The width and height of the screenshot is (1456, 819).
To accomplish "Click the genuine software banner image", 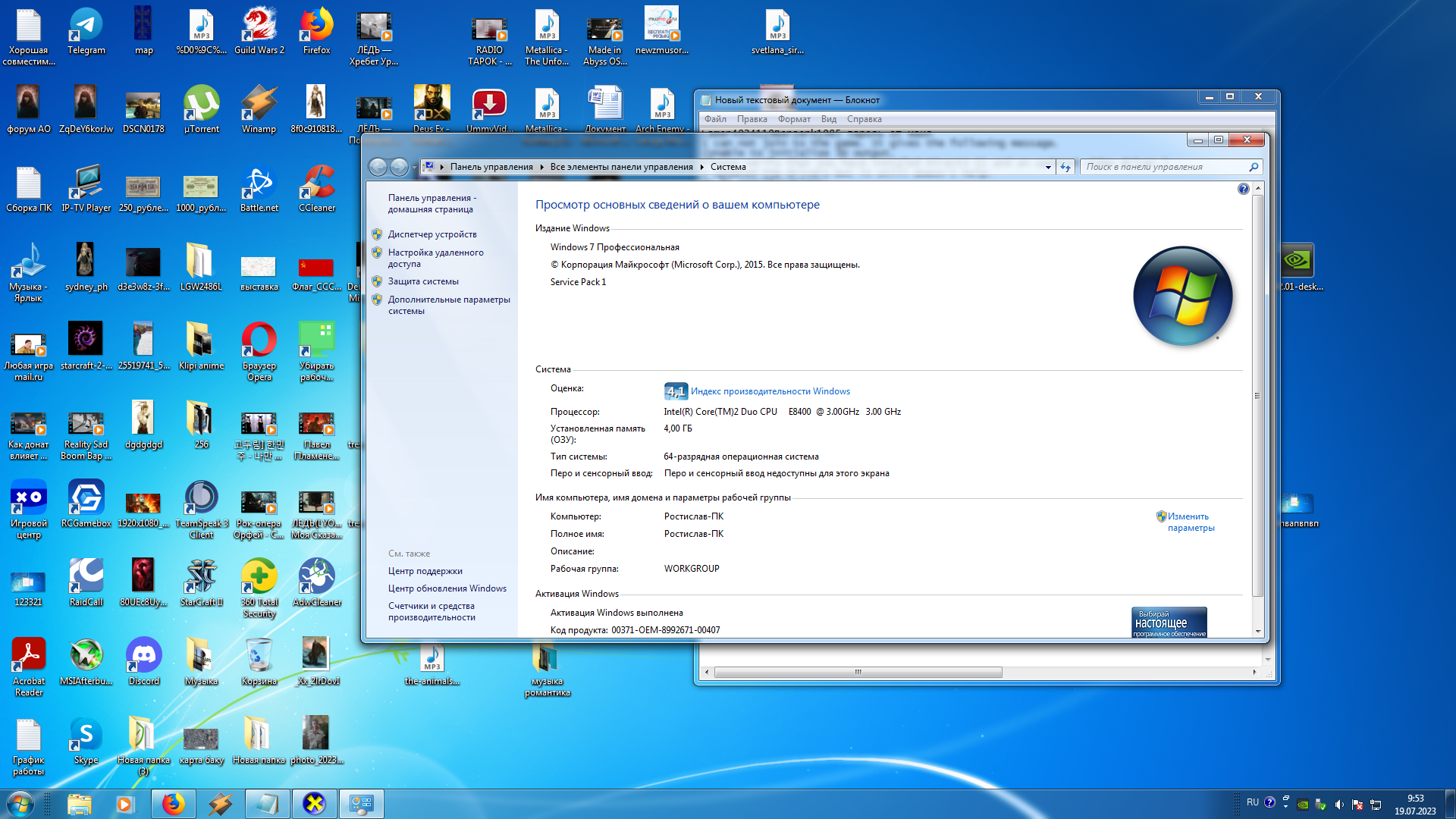I will [1169, 622].
